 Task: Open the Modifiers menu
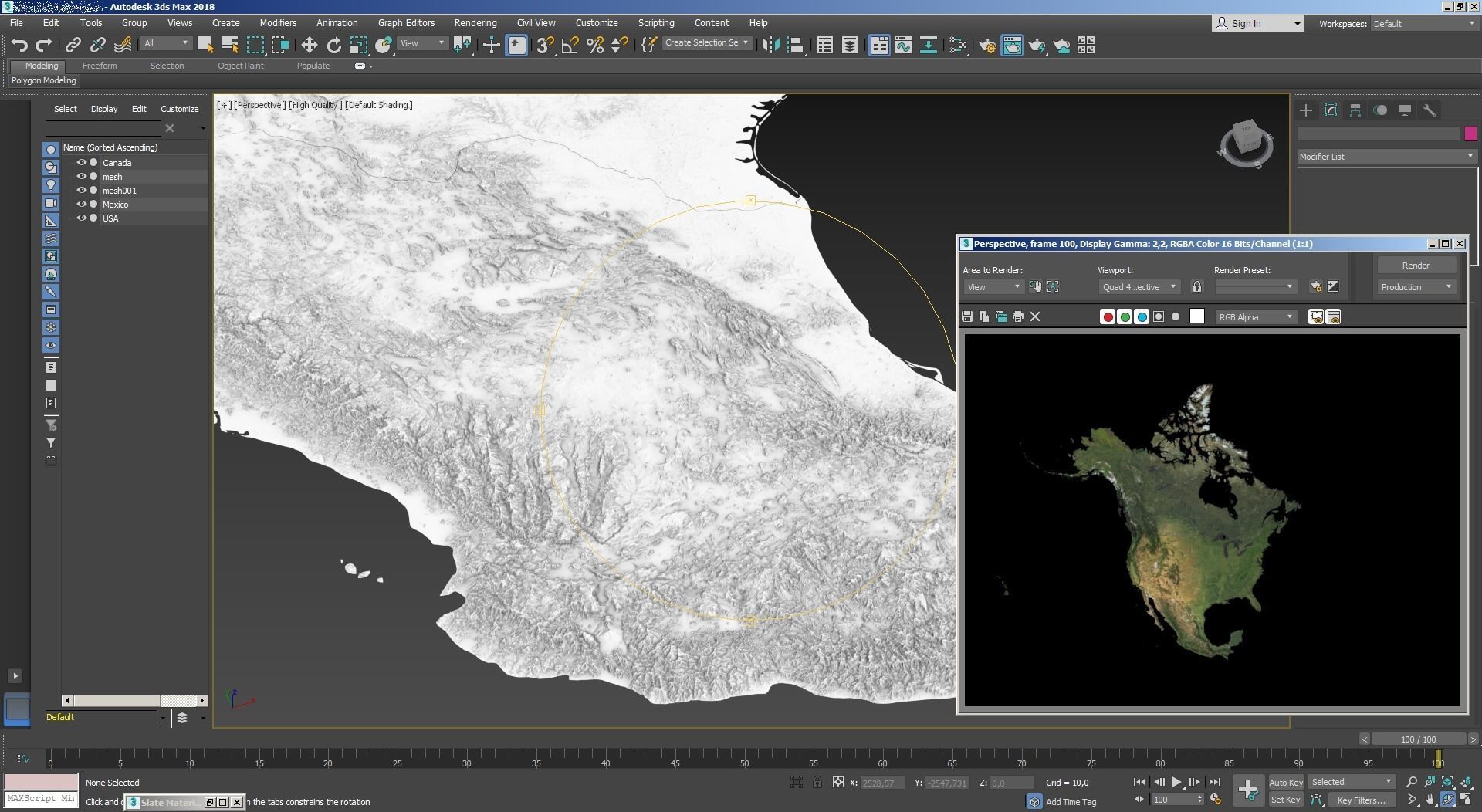(278, 23)
